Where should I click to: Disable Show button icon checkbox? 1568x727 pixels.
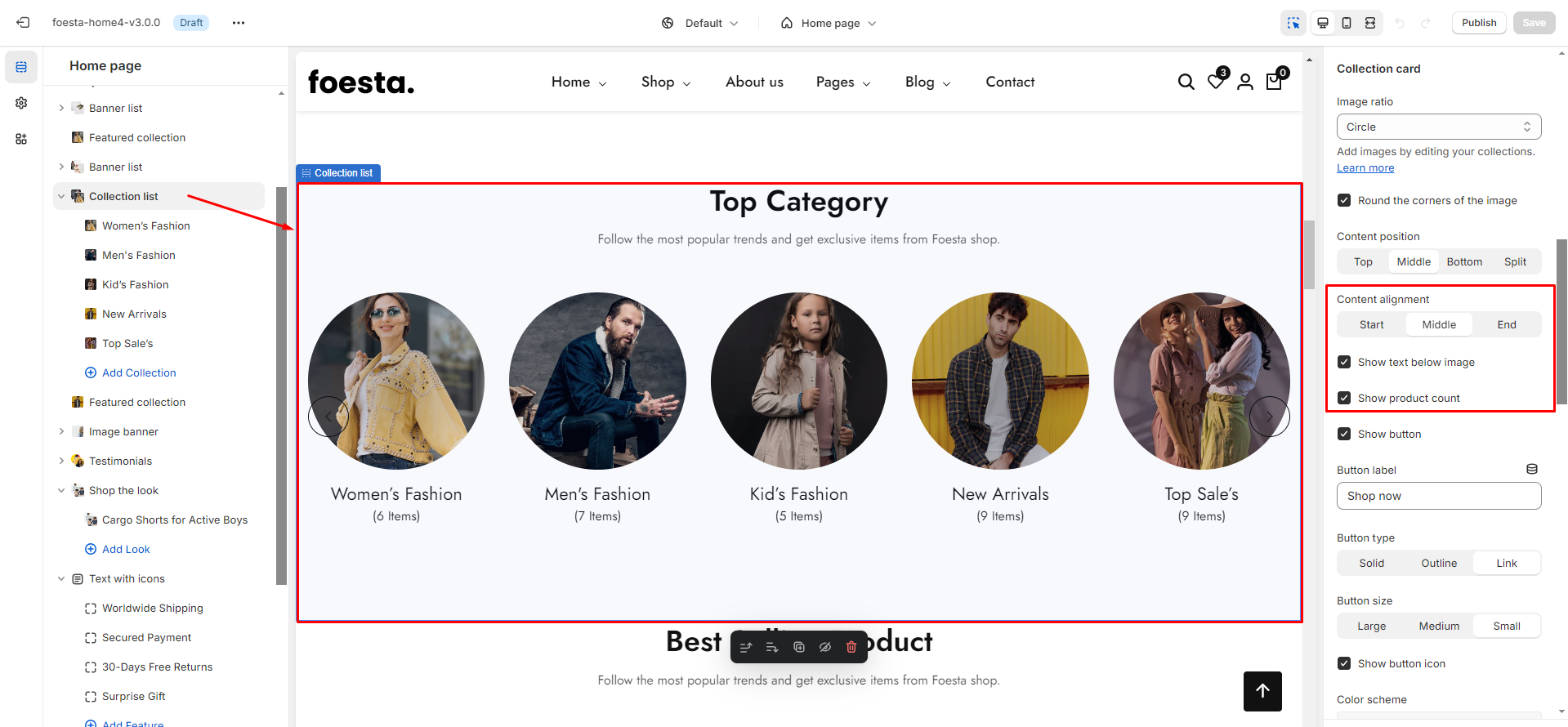click(x=1344, y=663)
